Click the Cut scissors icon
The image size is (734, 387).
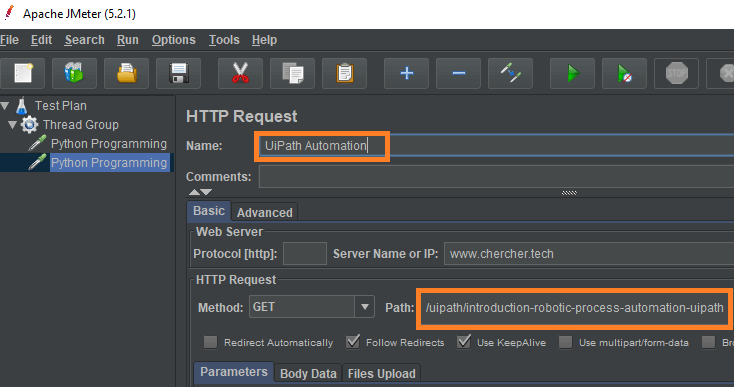(x=241, y=73)
